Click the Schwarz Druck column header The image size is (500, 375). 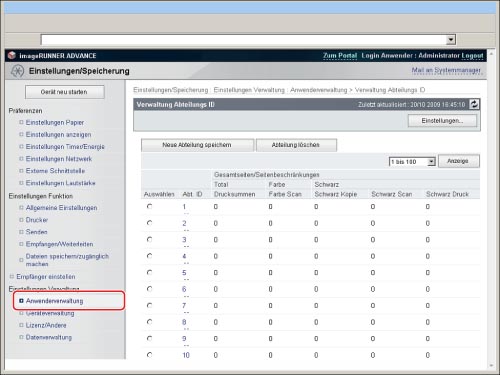point(447,194)
